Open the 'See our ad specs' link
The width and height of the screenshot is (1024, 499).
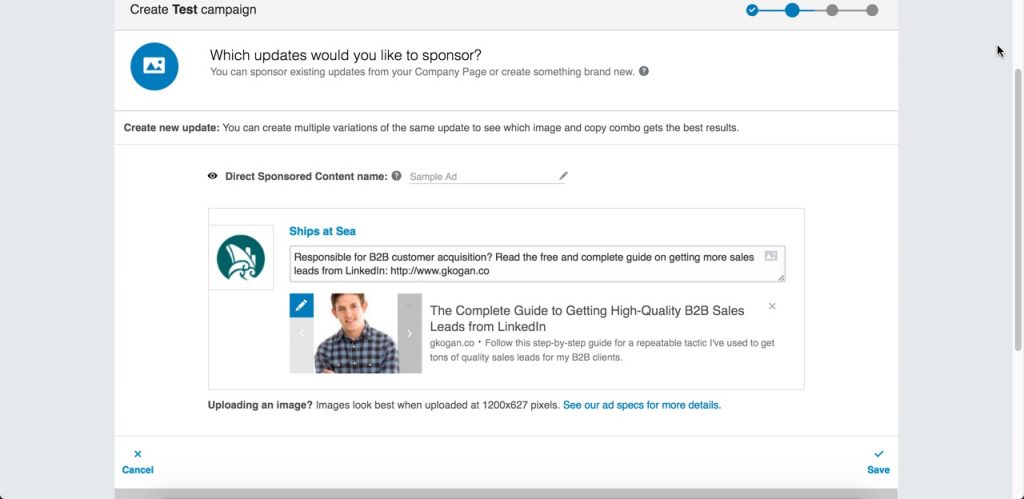pyautogui.click(x=641, y=405)
